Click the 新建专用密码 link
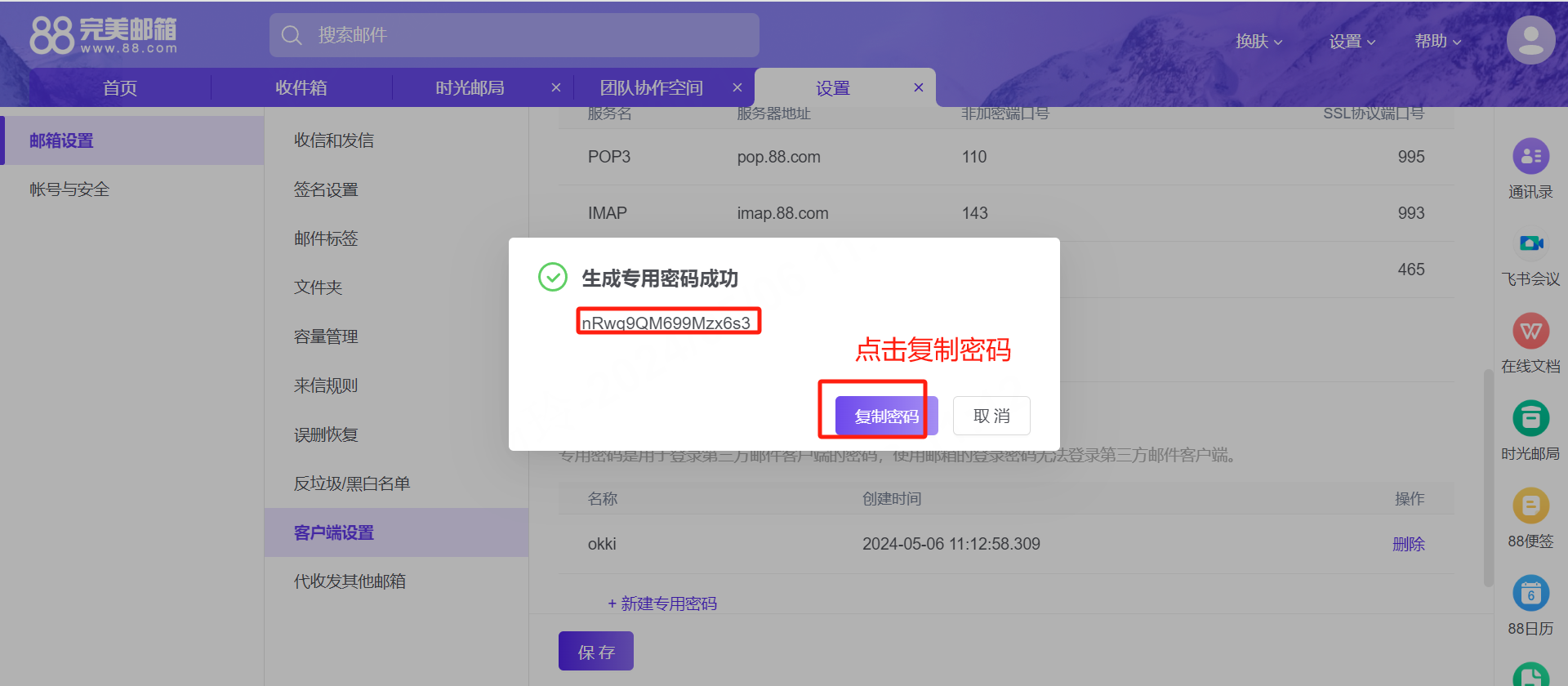Viewport: 1568px width, 686px height. [x=662, y=604]
